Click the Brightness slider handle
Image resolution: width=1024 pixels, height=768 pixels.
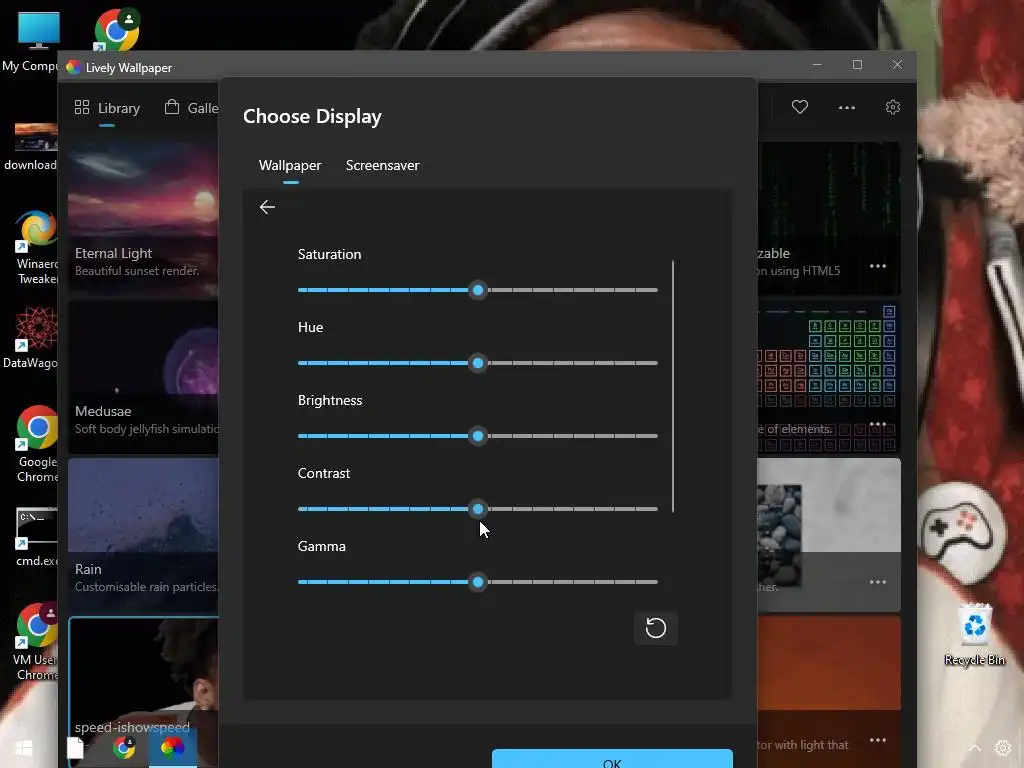(478, 436)
